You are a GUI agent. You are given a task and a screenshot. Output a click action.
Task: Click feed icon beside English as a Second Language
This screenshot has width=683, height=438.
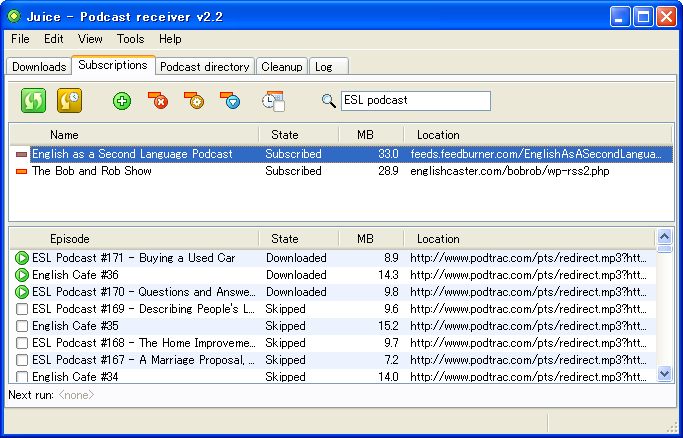21,154
